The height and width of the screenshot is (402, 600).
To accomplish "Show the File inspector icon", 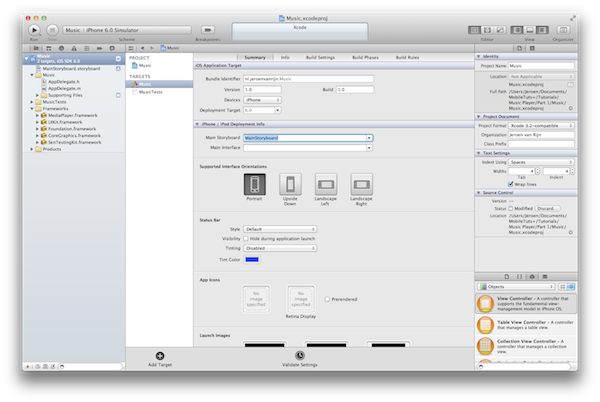I will [x=519, y=48].
